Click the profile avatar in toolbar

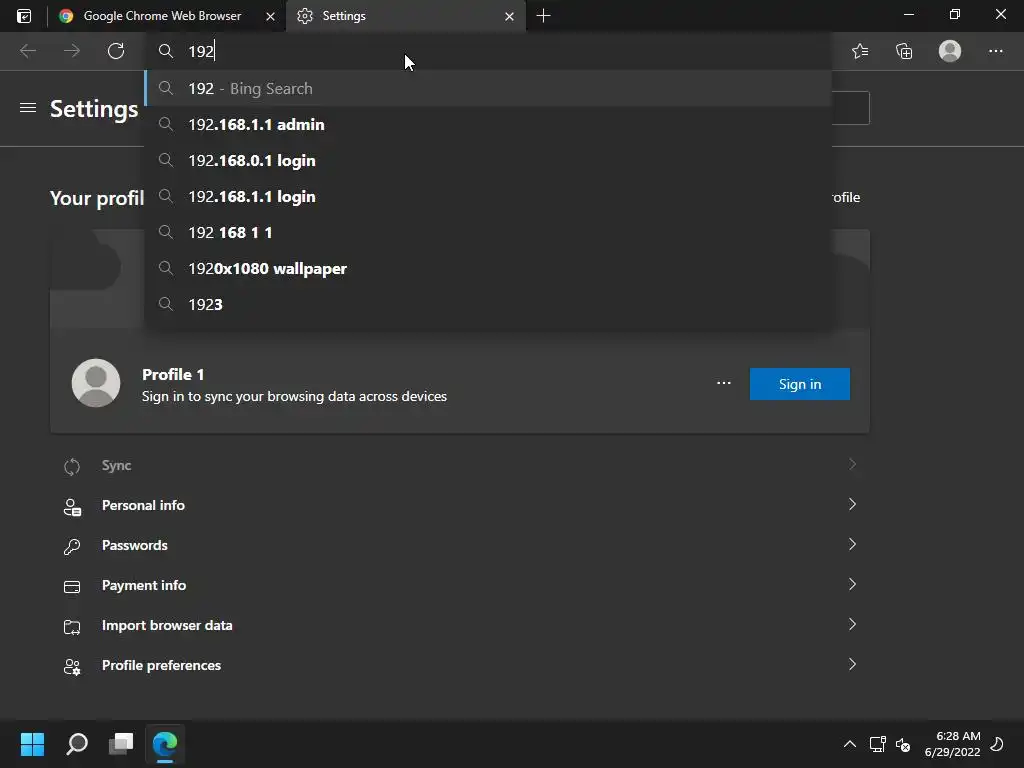tap(950, 51)
